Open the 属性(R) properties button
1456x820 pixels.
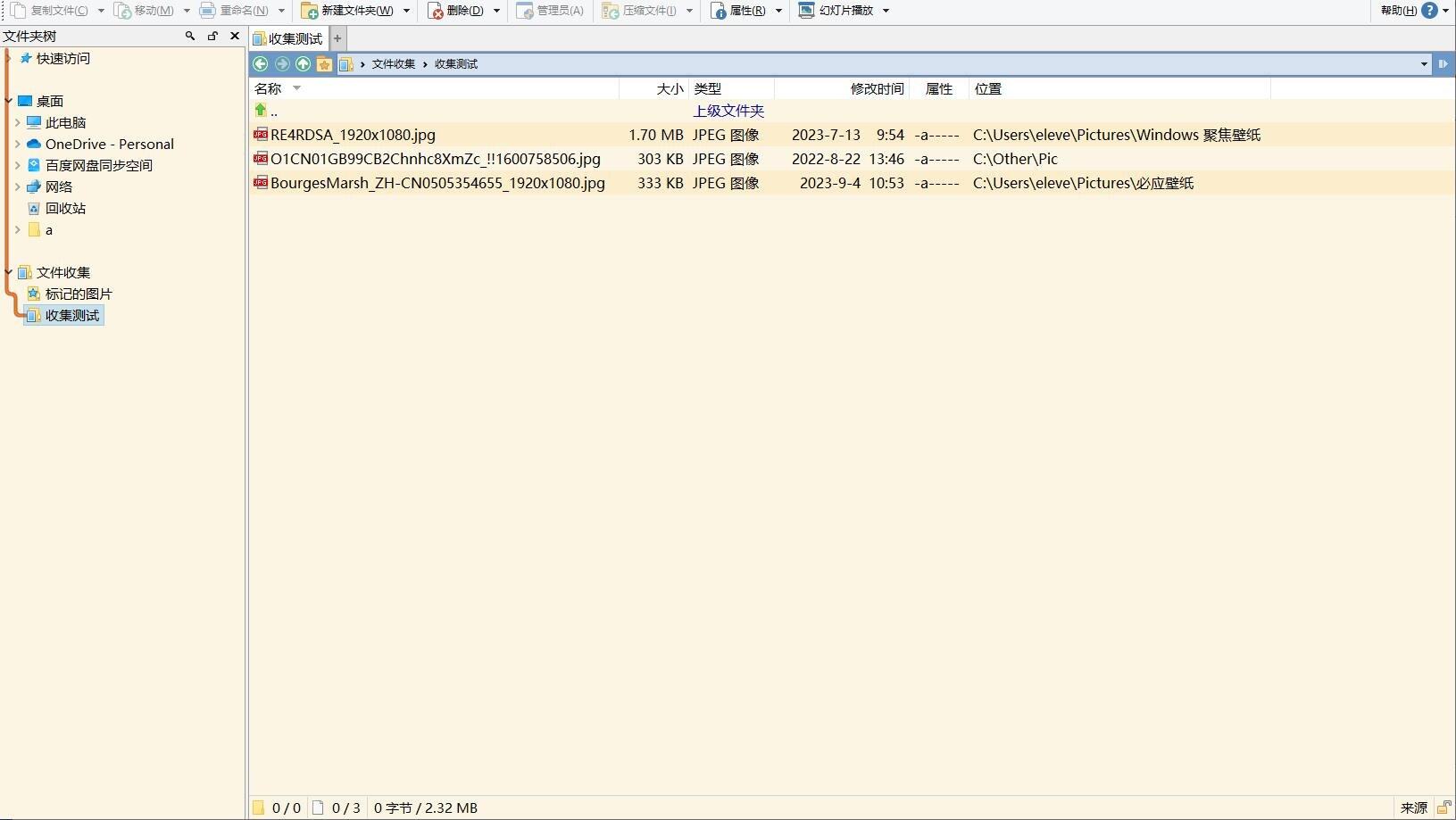point(738,11)
